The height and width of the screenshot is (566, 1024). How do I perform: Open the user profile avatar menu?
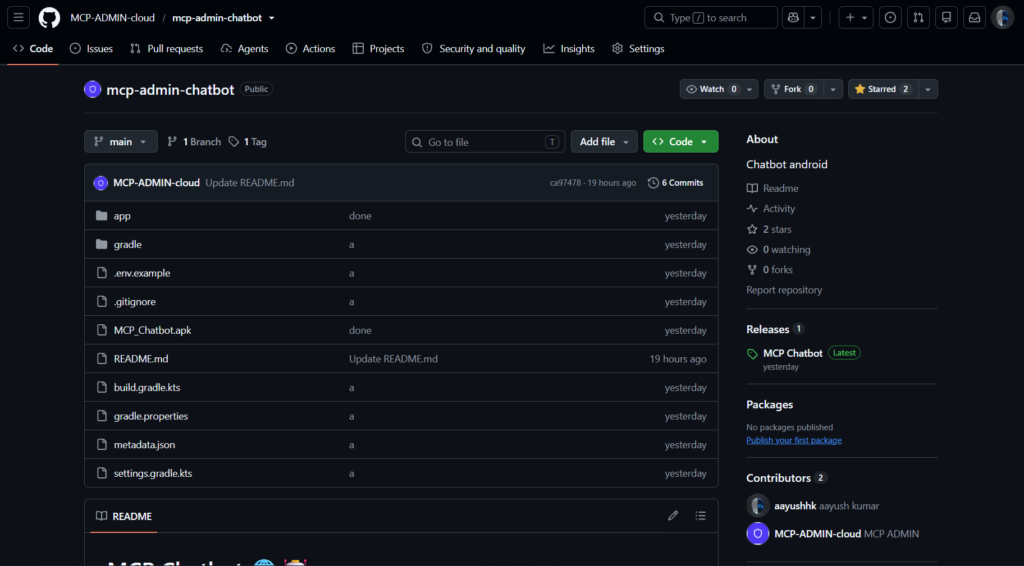tap(1002, 18)
